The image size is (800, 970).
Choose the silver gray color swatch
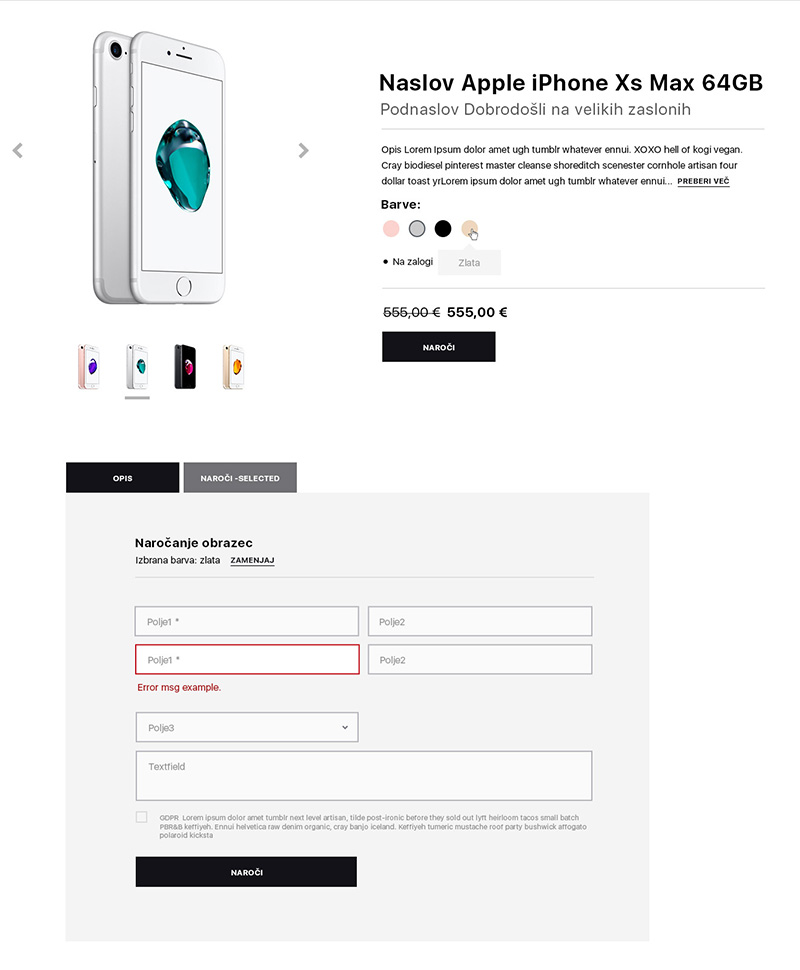tap(417, 229)
